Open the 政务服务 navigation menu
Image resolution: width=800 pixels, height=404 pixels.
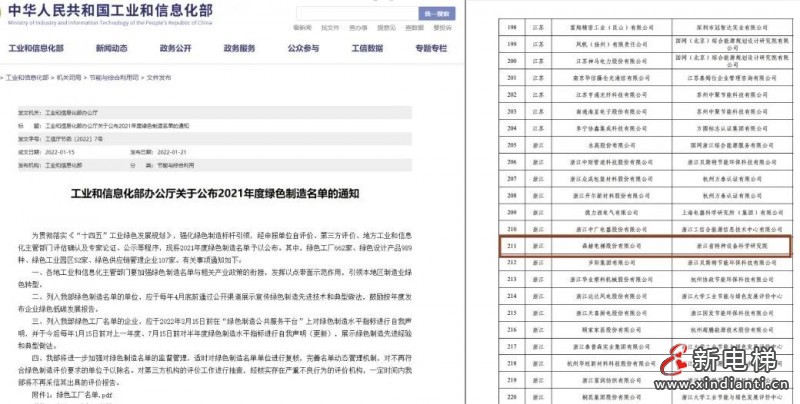(239, 48)
